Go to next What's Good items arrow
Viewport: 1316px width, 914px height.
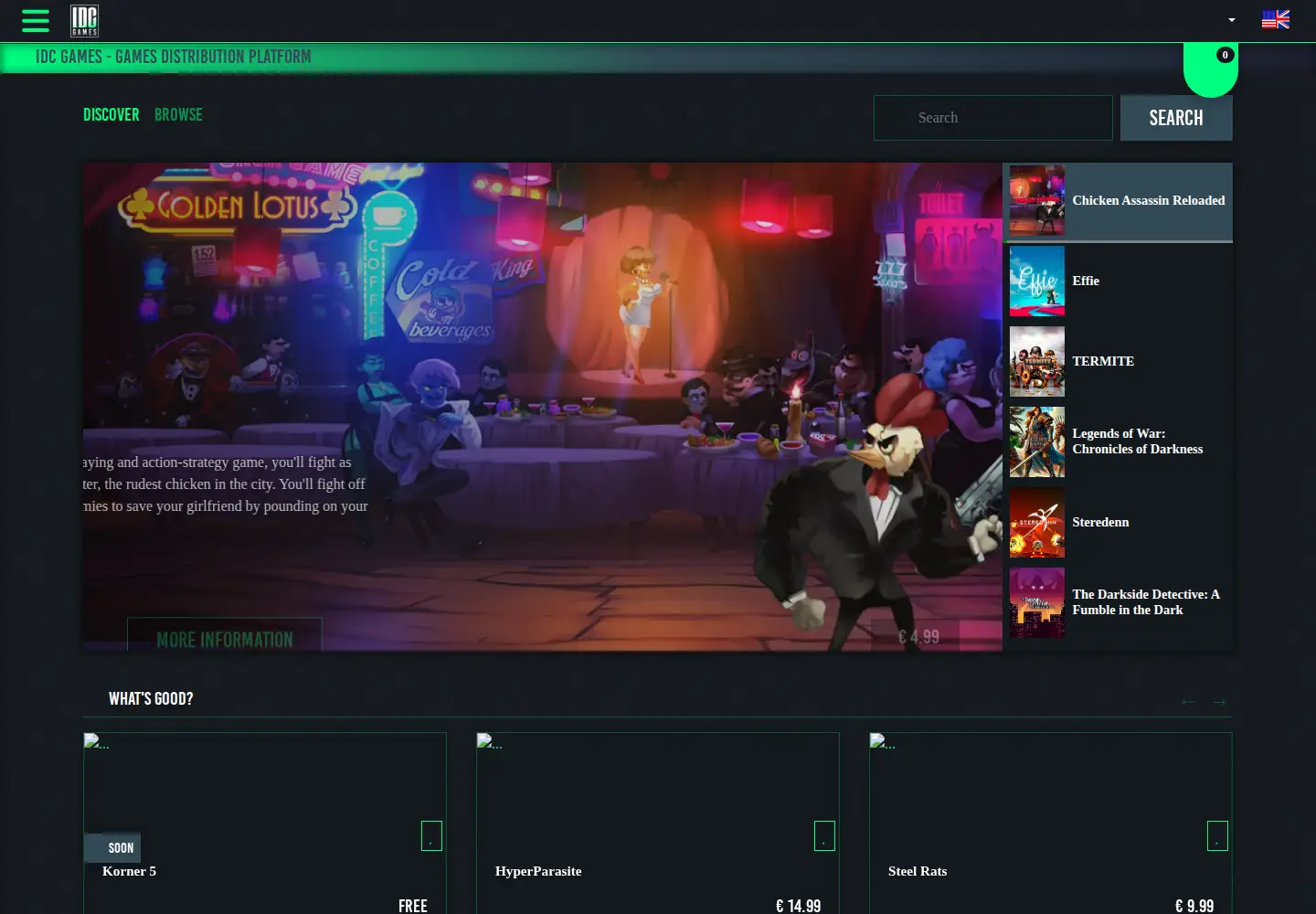1219,702
